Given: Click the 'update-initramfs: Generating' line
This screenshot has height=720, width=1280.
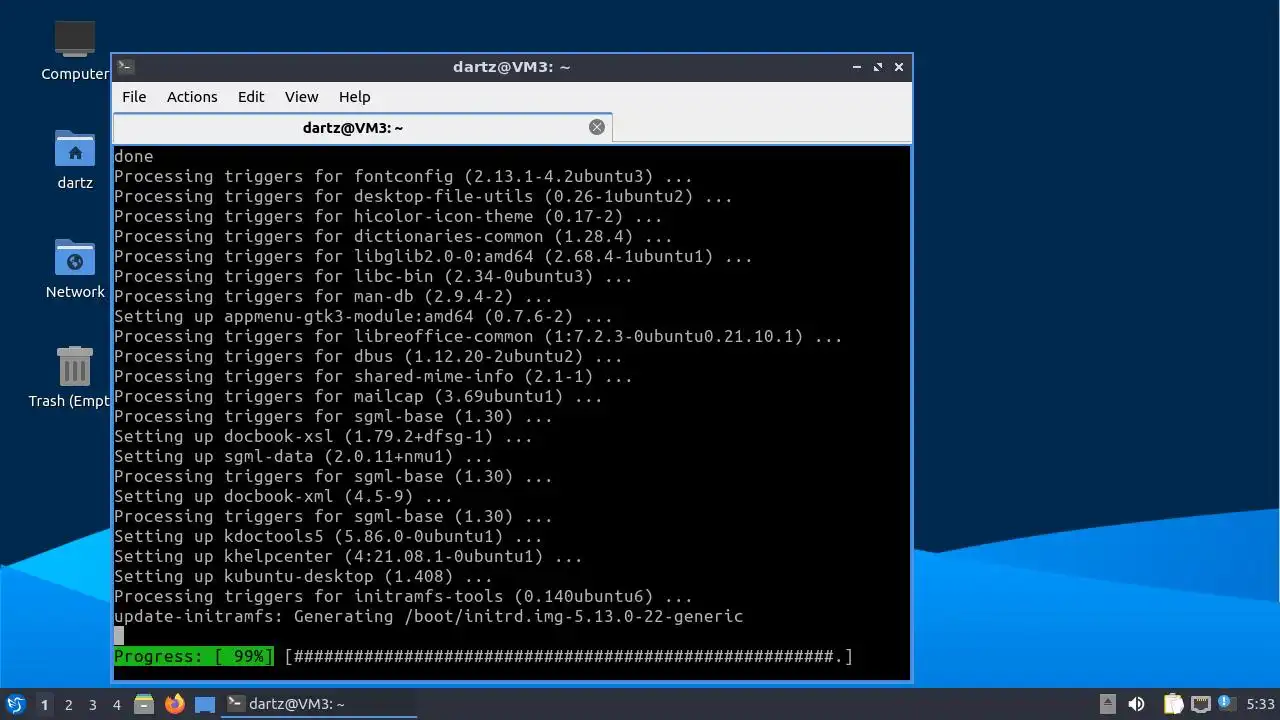Looking at the screenshot, I should click(x=428, y=616).
